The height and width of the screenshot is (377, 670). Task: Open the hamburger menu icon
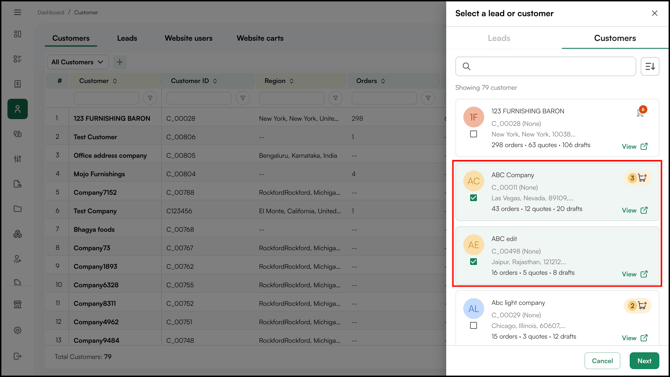pos(18,12)
